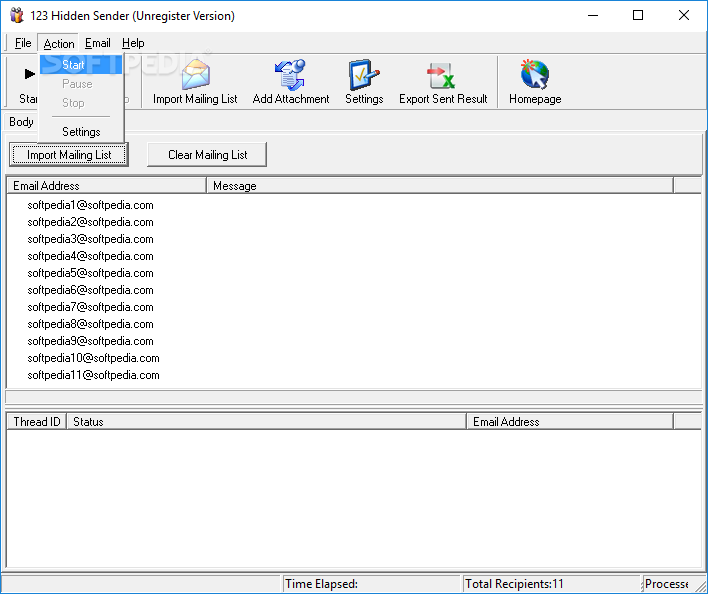Click the Add Attachment toolbar icon
This screenshot has height=594, width=708.
click(290, 74)
